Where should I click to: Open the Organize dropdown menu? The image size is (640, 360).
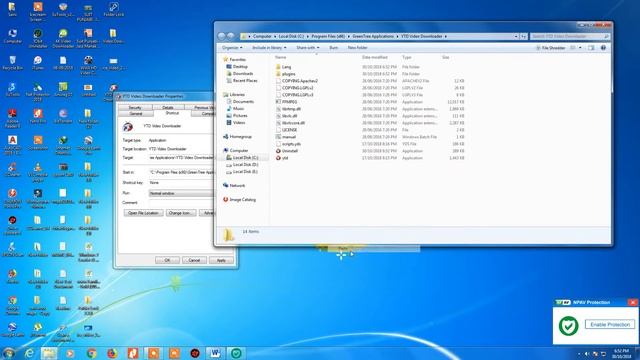point(232,48)
